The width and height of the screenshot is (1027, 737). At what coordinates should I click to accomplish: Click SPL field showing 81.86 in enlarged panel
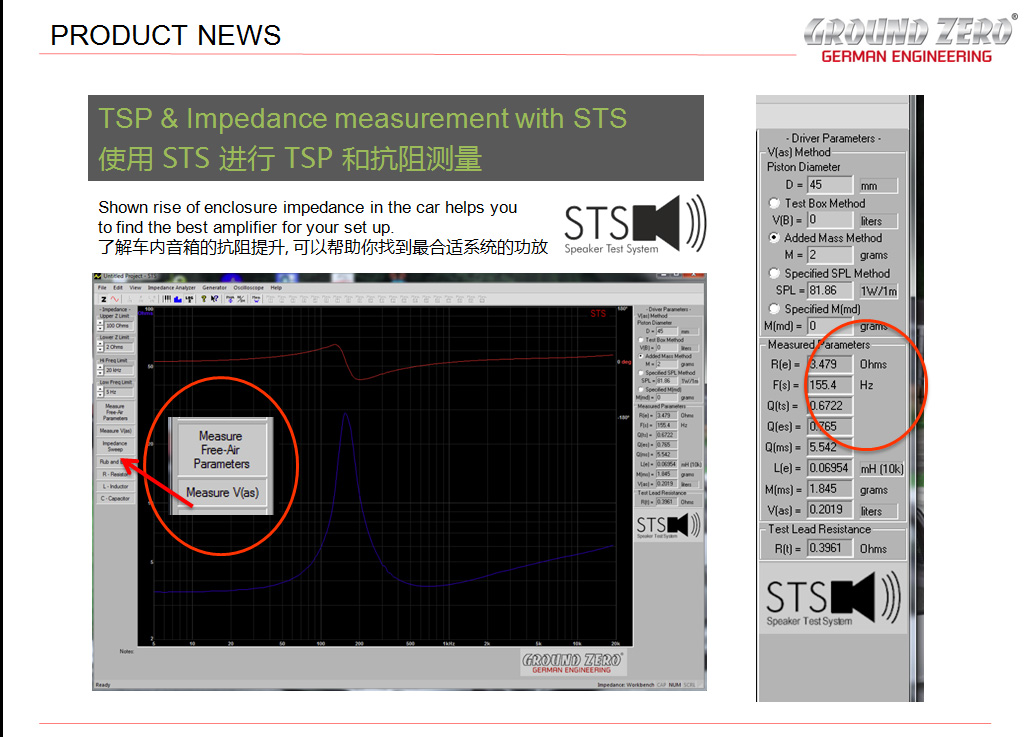pyautogui.click(x=830, y=290)
